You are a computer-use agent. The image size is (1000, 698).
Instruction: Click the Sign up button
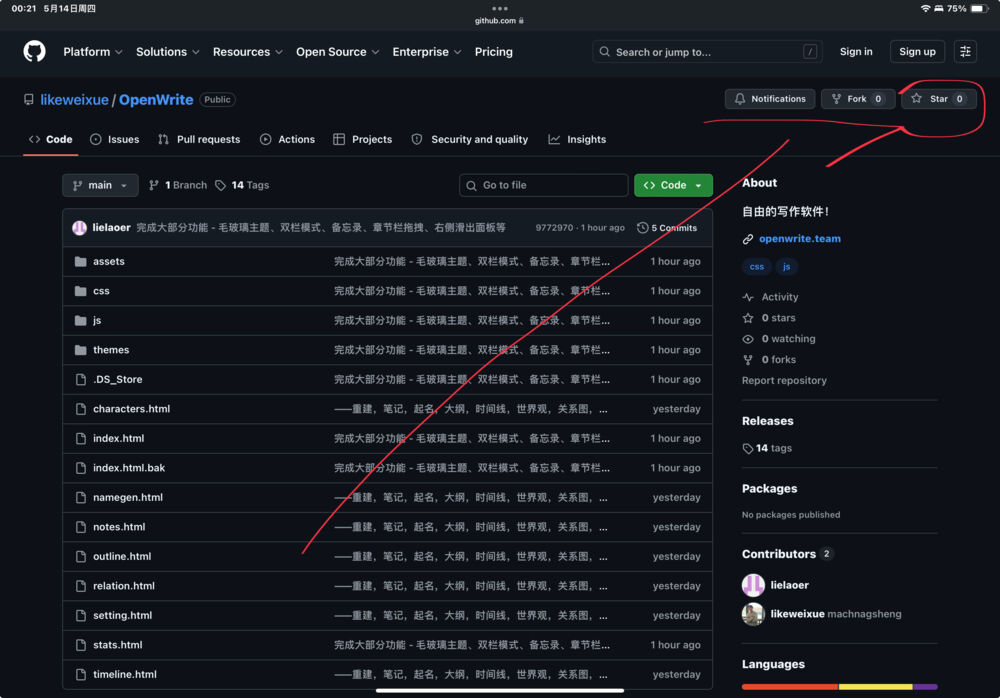point(917,52)
